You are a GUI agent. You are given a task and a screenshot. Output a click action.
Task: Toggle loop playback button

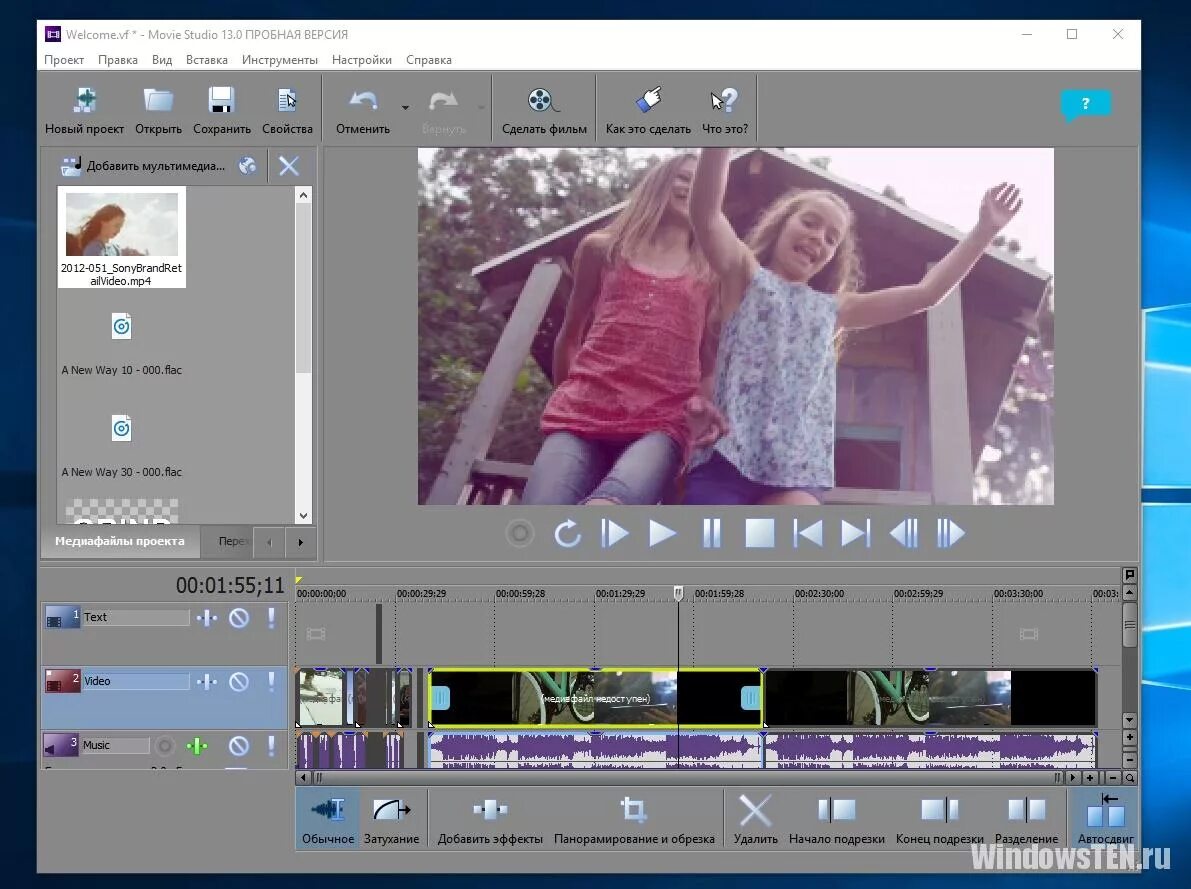(x=567, y=533)
